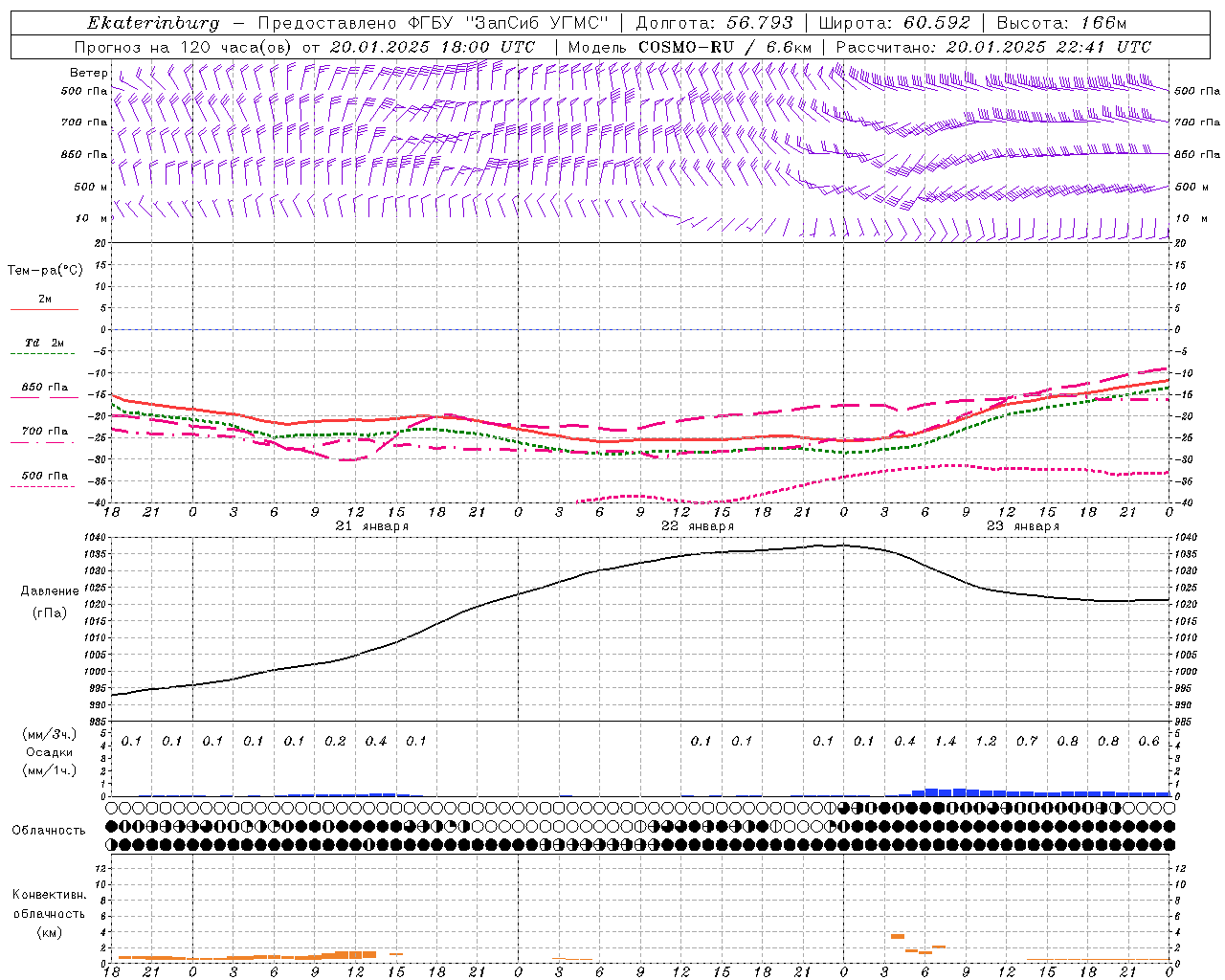Image resolution: width=1225 pixels, height=980 pixels.
Task: Click the '1.4' precipitation amount value
Action: click(x=946, y=742)
